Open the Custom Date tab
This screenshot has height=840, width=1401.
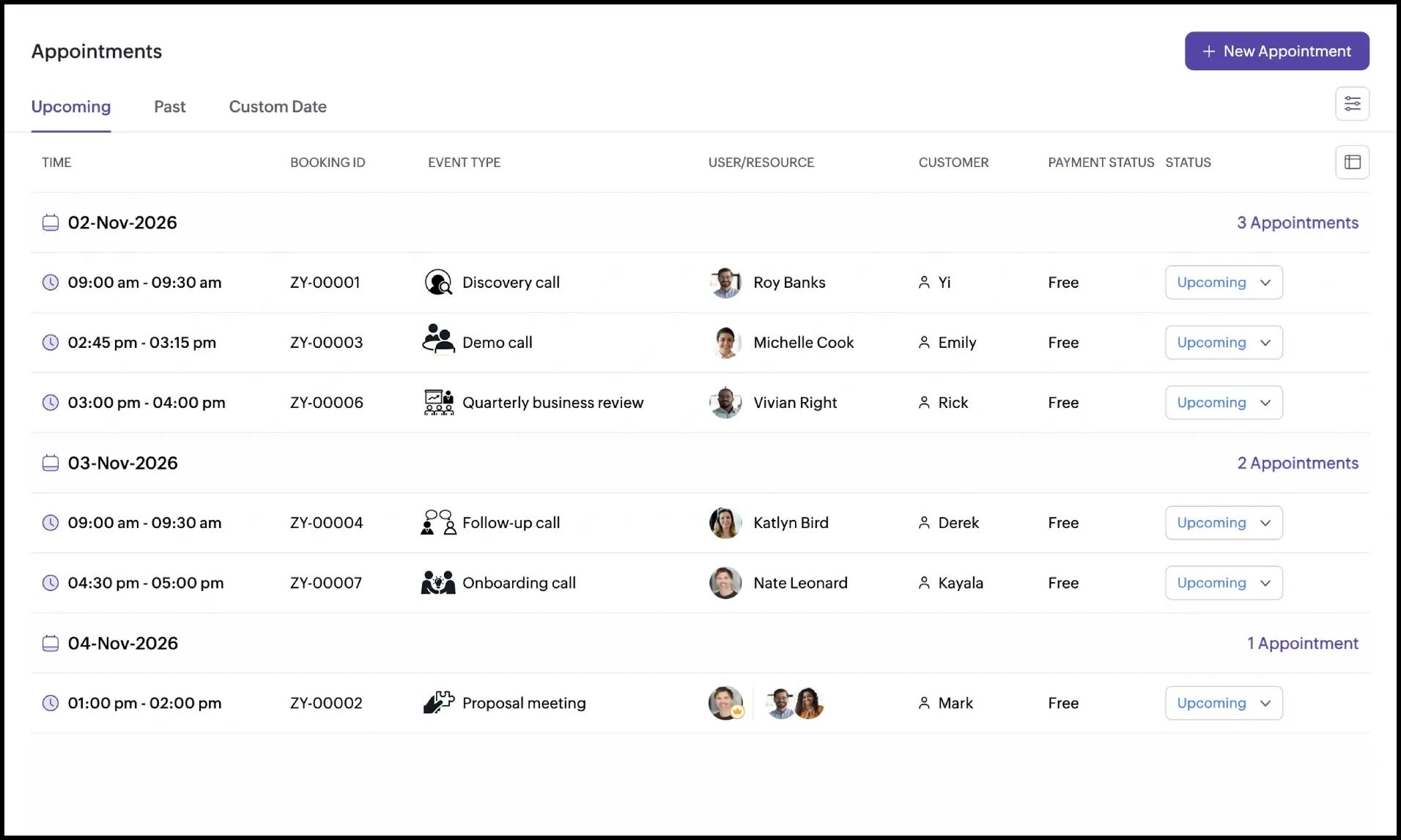tap(278, 106)
